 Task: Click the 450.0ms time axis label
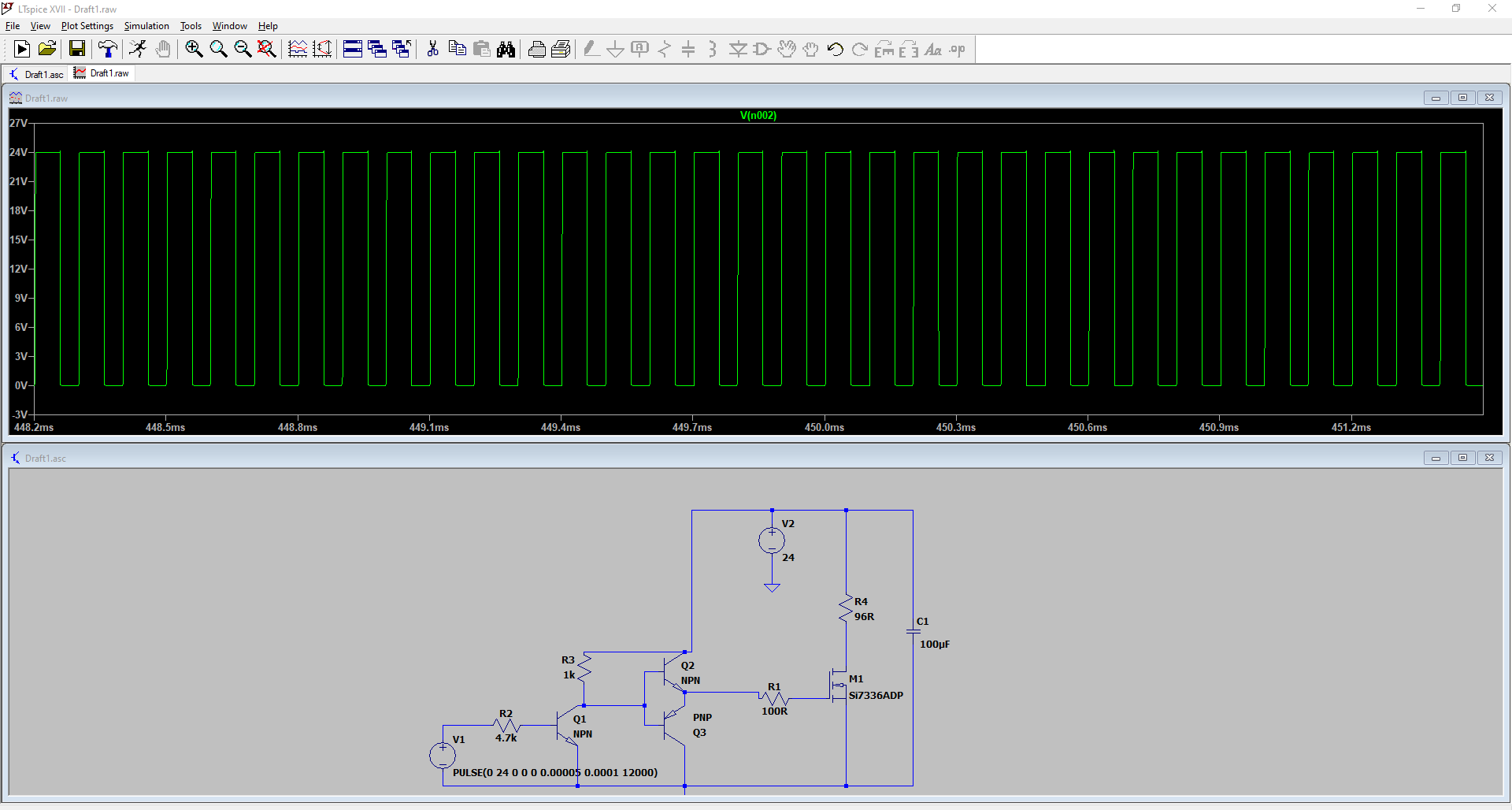pyautogui.click(x=824, y=427)
